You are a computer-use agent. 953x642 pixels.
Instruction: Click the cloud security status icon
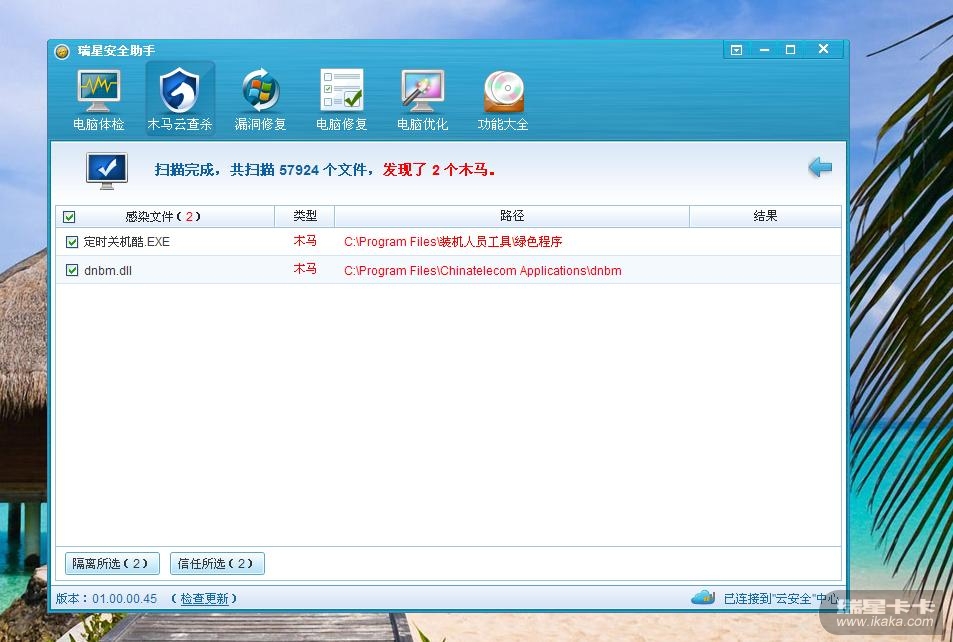[703, 598]
